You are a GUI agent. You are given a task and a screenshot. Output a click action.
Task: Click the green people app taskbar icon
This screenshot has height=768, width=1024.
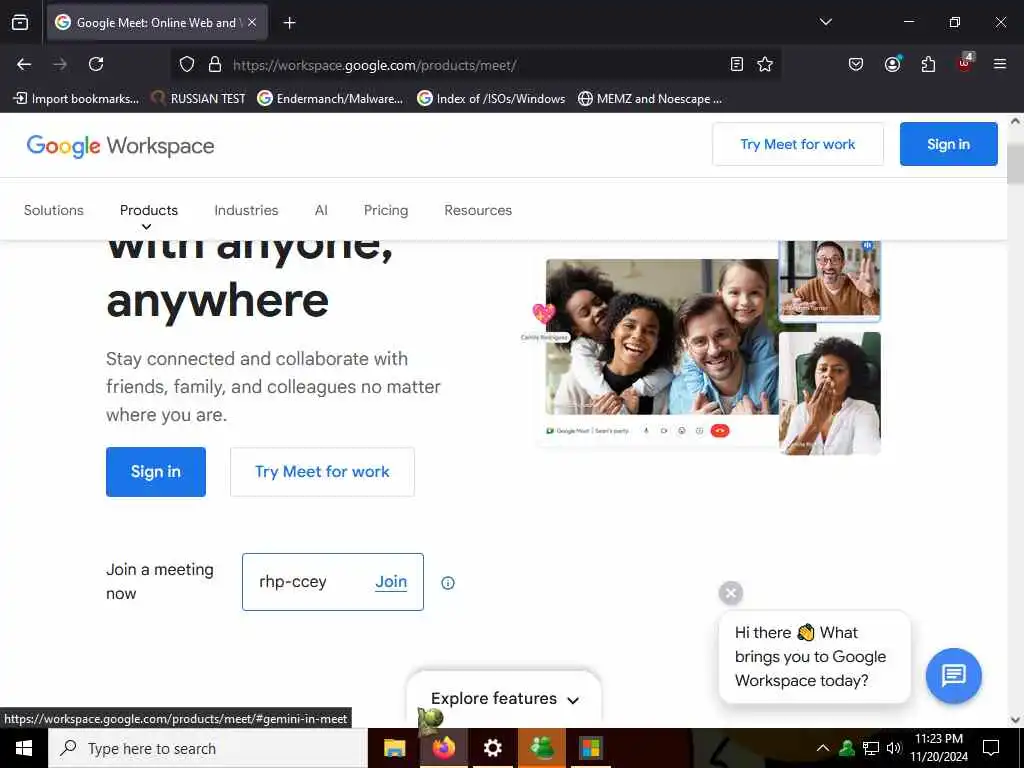[542, 748]
